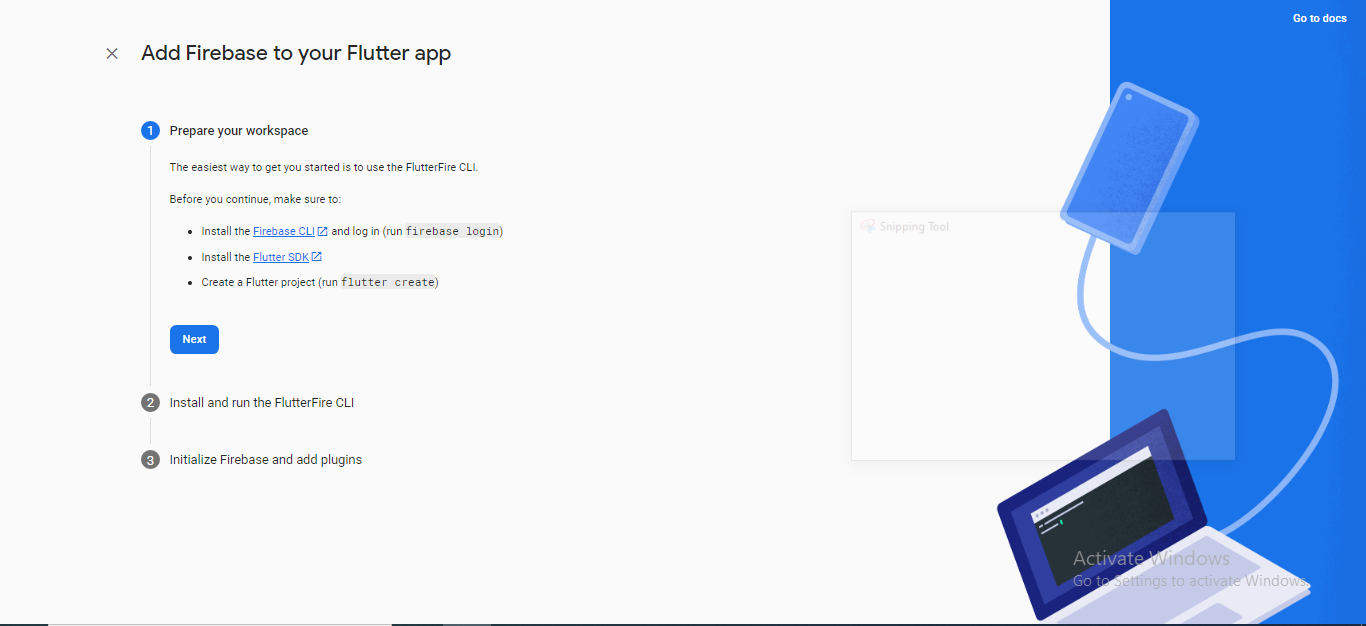1366x626 pixels.
Task: Open Initialize Firebase and add plugins step
Action: pyautogui.click(x=266, y=460)
